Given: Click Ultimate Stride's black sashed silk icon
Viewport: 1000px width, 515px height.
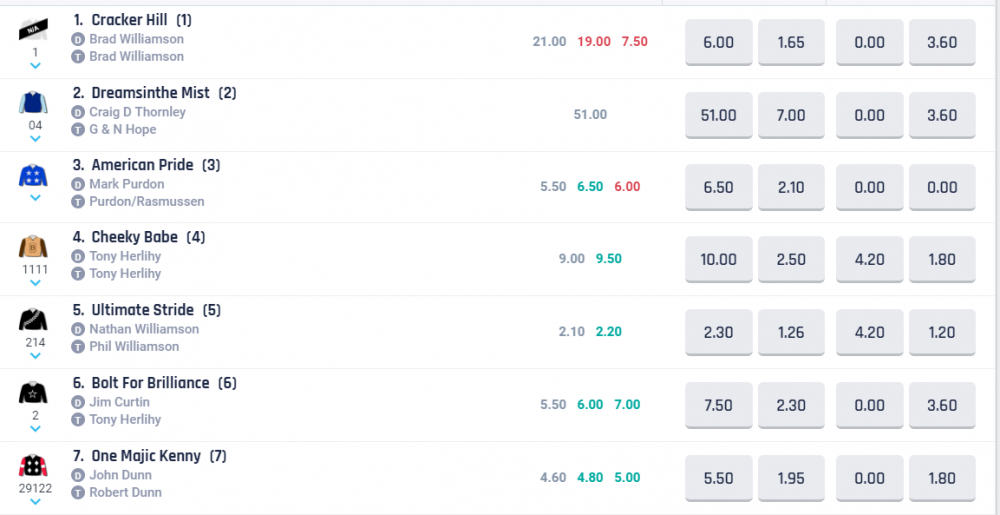Looking at the screenshot, I should [35, 320].
